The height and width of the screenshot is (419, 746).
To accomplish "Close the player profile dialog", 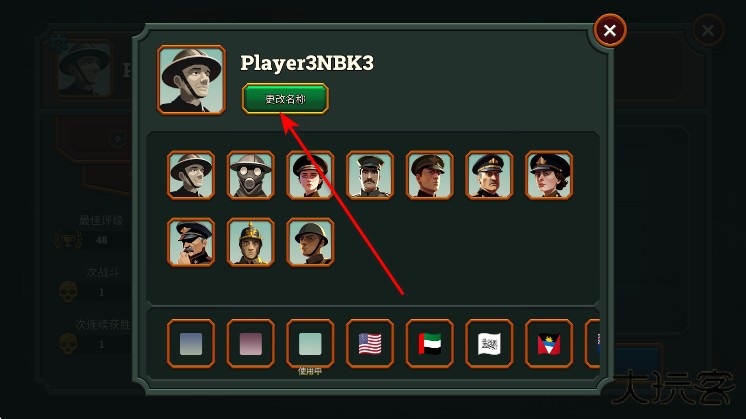I will coord(610,30).
